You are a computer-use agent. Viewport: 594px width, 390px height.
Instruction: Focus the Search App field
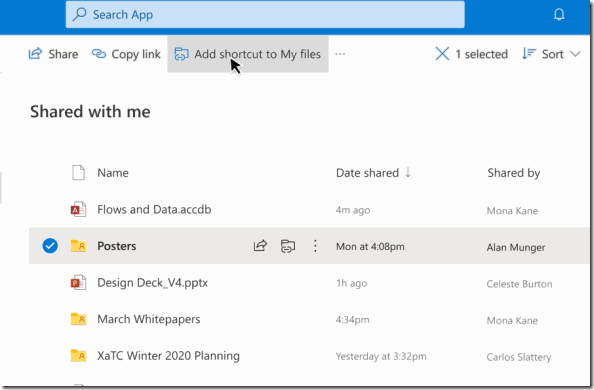265,14
